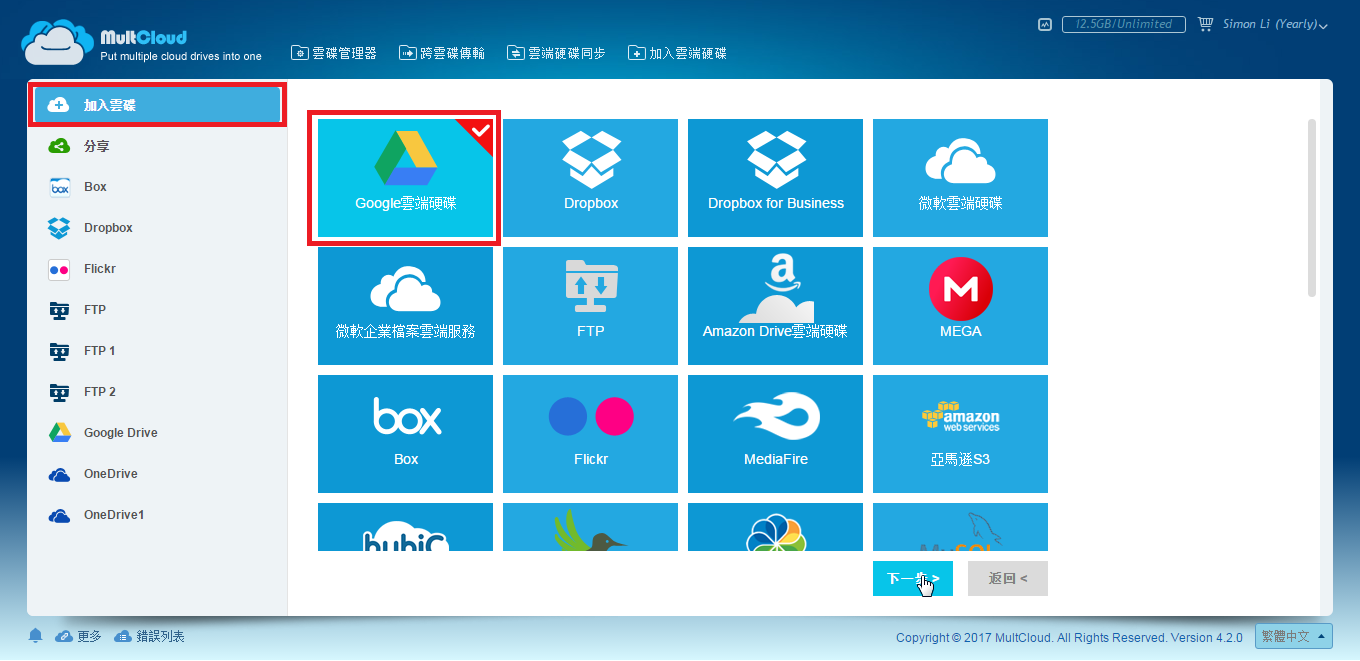Click the 返回 back button
Image resolution: width=1360 pixels, height=661 pixels.
tap(1008, 578)
